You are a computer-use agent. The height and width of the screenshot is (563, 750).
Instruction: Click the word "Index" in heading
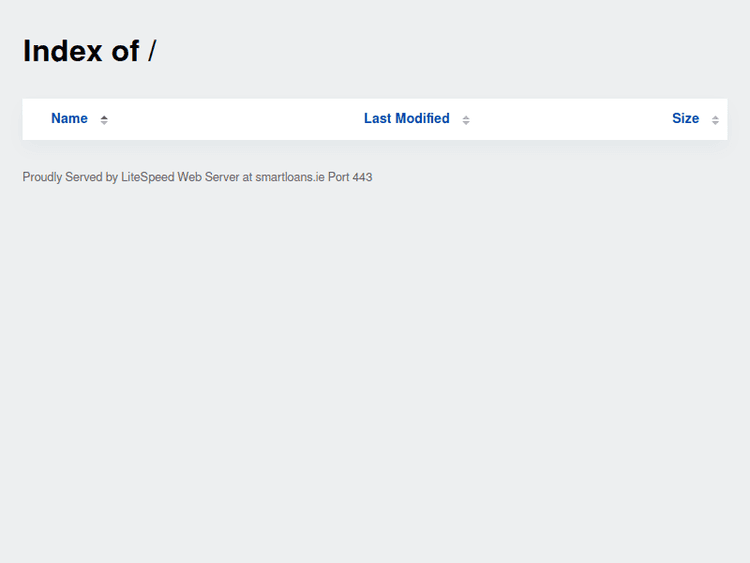63,51
